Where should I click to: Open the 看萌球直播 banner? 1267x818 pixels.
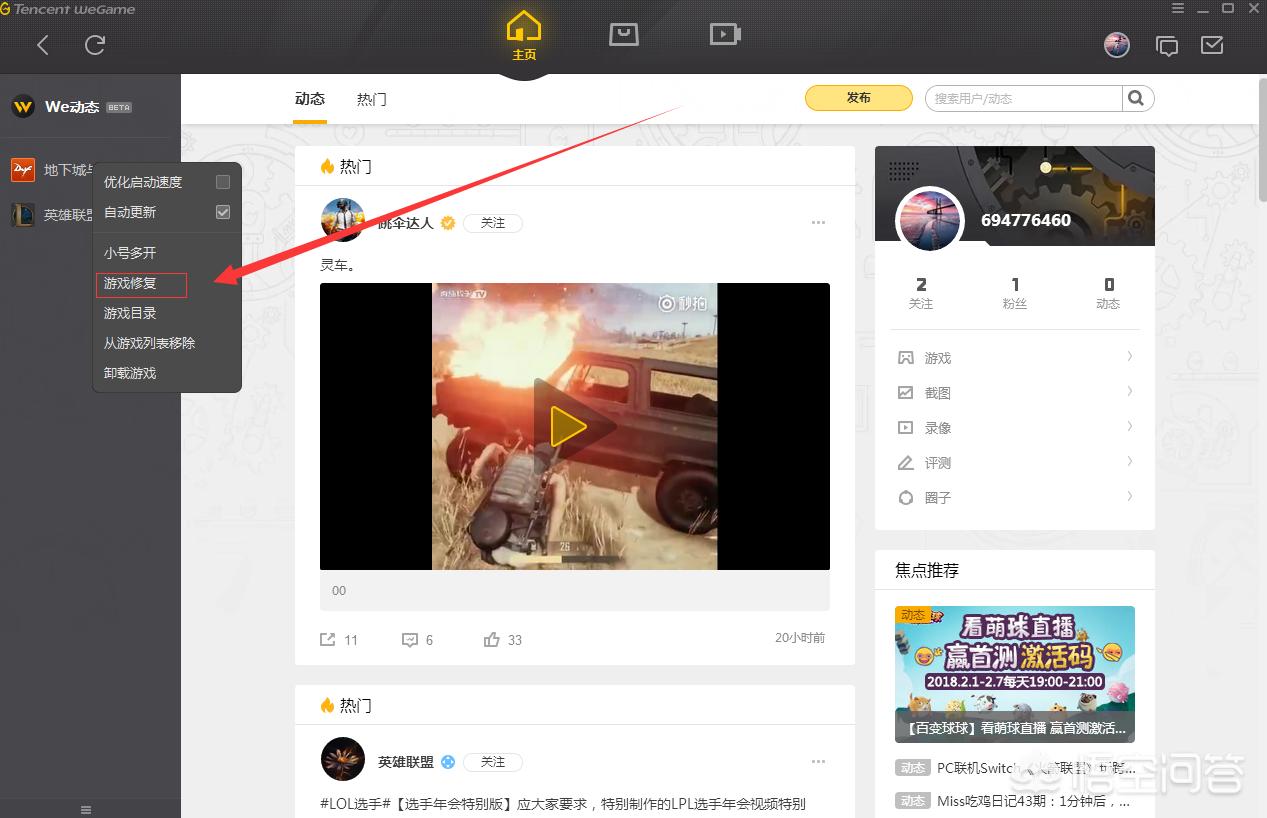[1015, 674]
